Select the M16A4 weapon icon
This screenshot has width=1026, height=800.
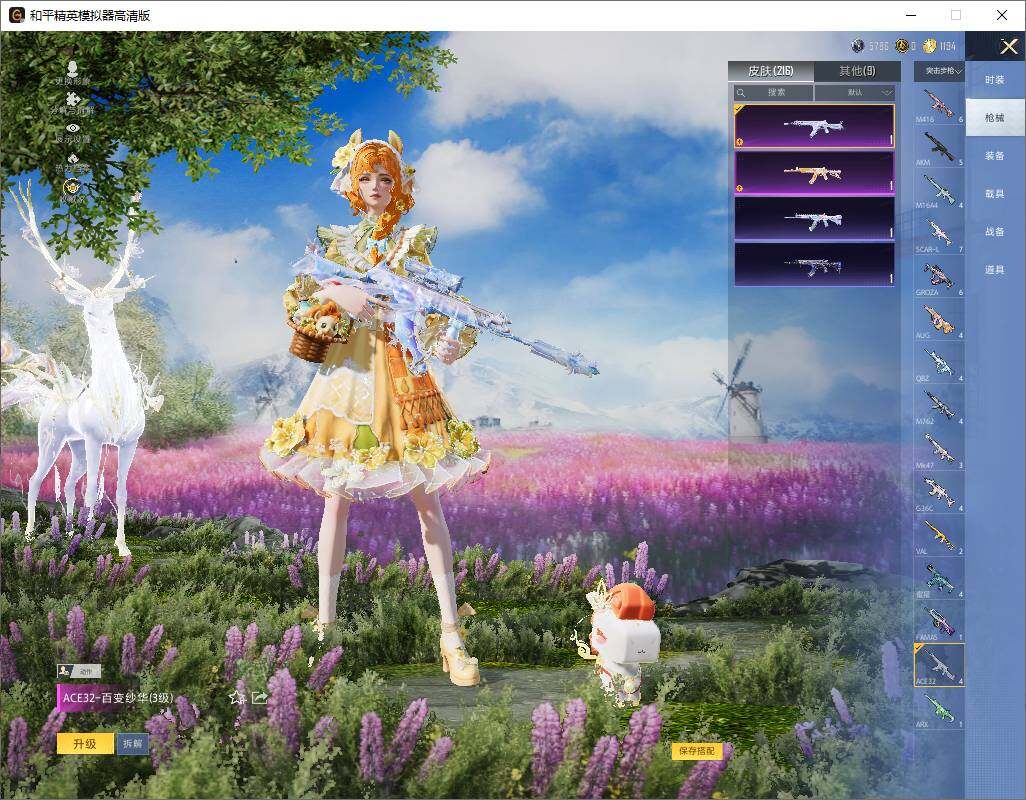click(x=939, y=190)
